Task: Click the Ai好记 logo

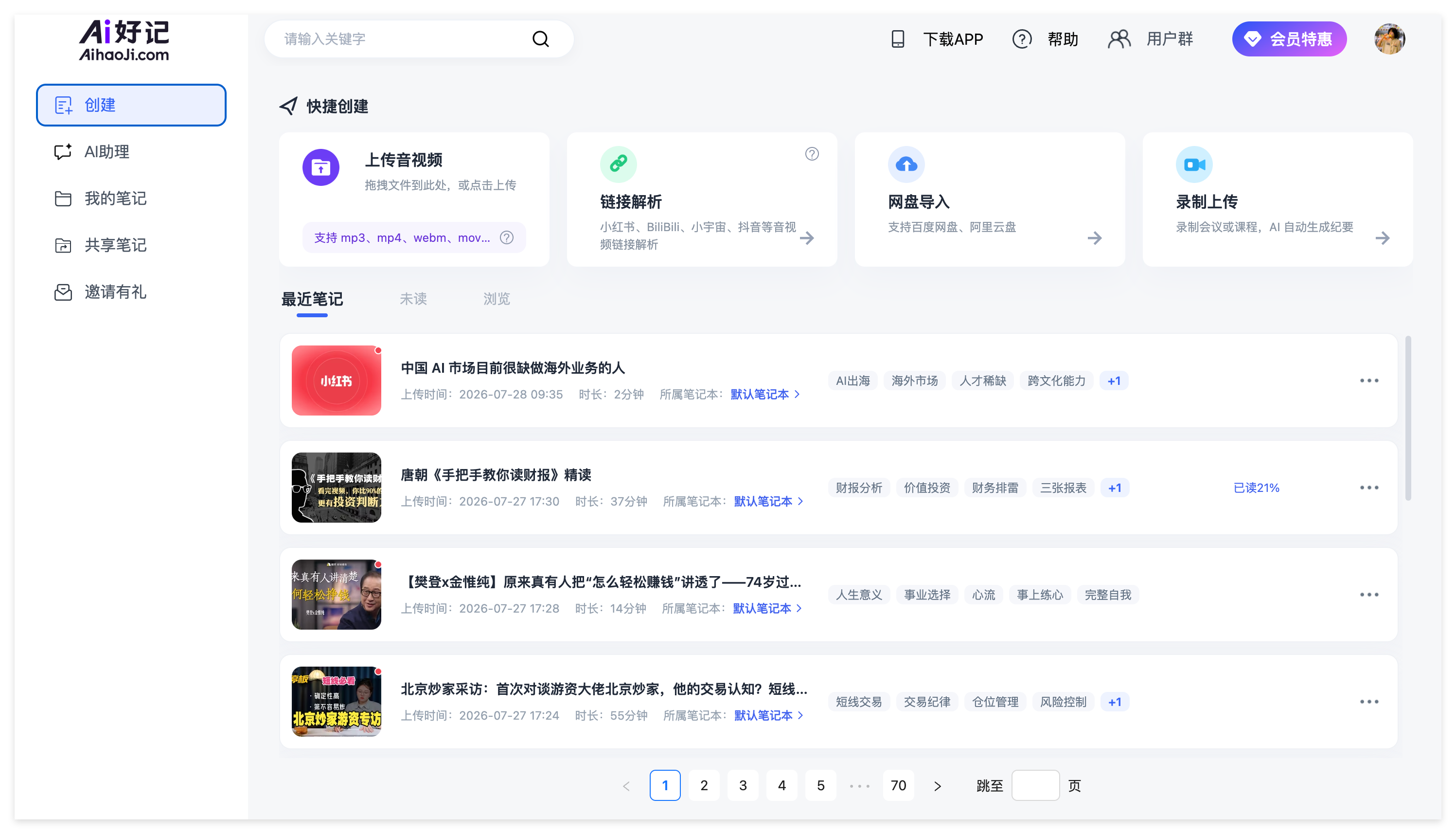Action: [124, 40]
